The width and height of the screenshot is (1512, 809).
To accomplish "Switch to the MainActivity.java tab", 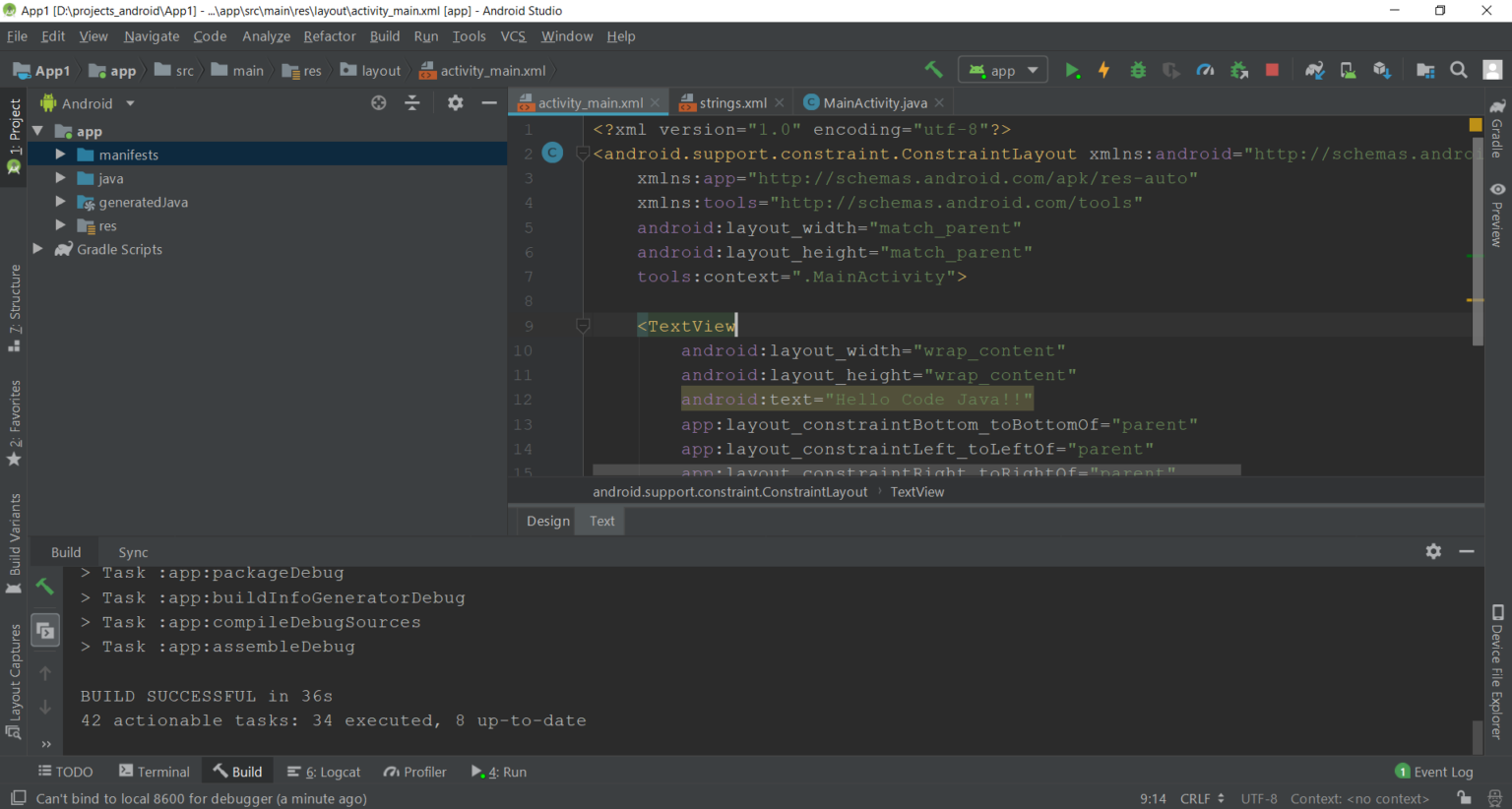I will click(874, 102).
